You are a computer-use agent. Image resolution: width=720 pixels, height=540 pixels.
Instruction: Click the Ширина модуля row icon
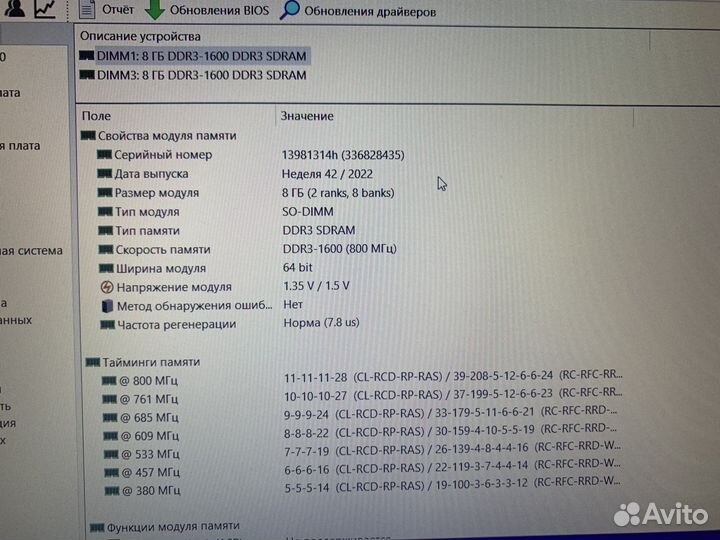pyautogui.click(x=107, y=268)
